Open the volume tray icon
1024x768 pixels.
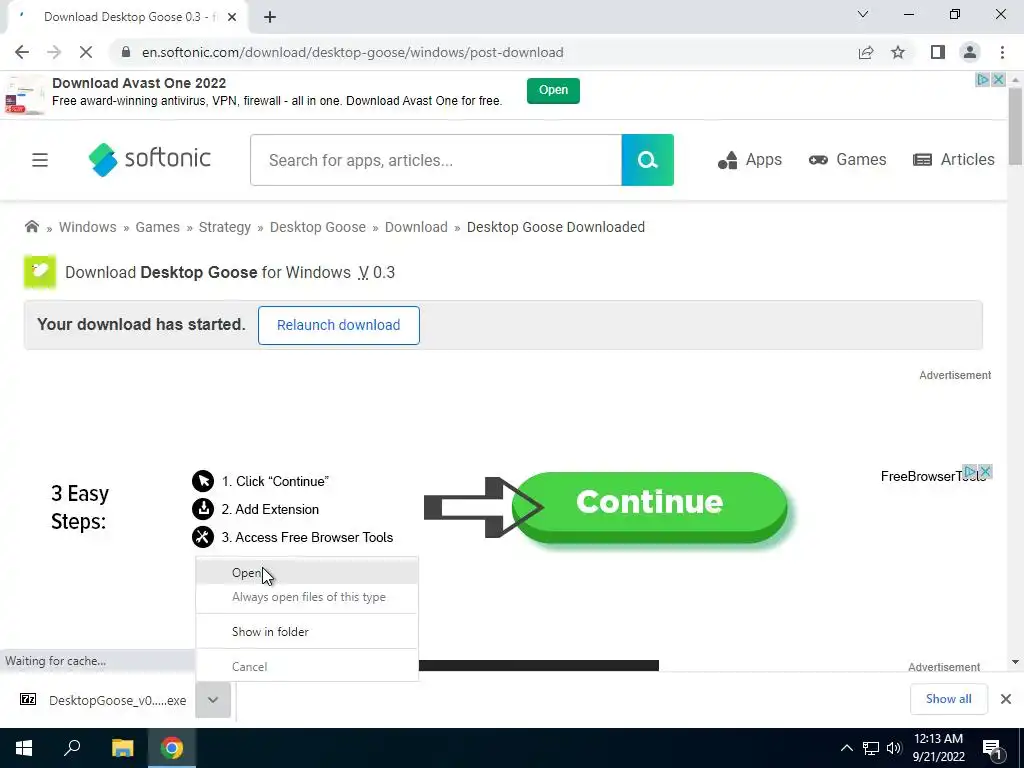tap(894, 748)
